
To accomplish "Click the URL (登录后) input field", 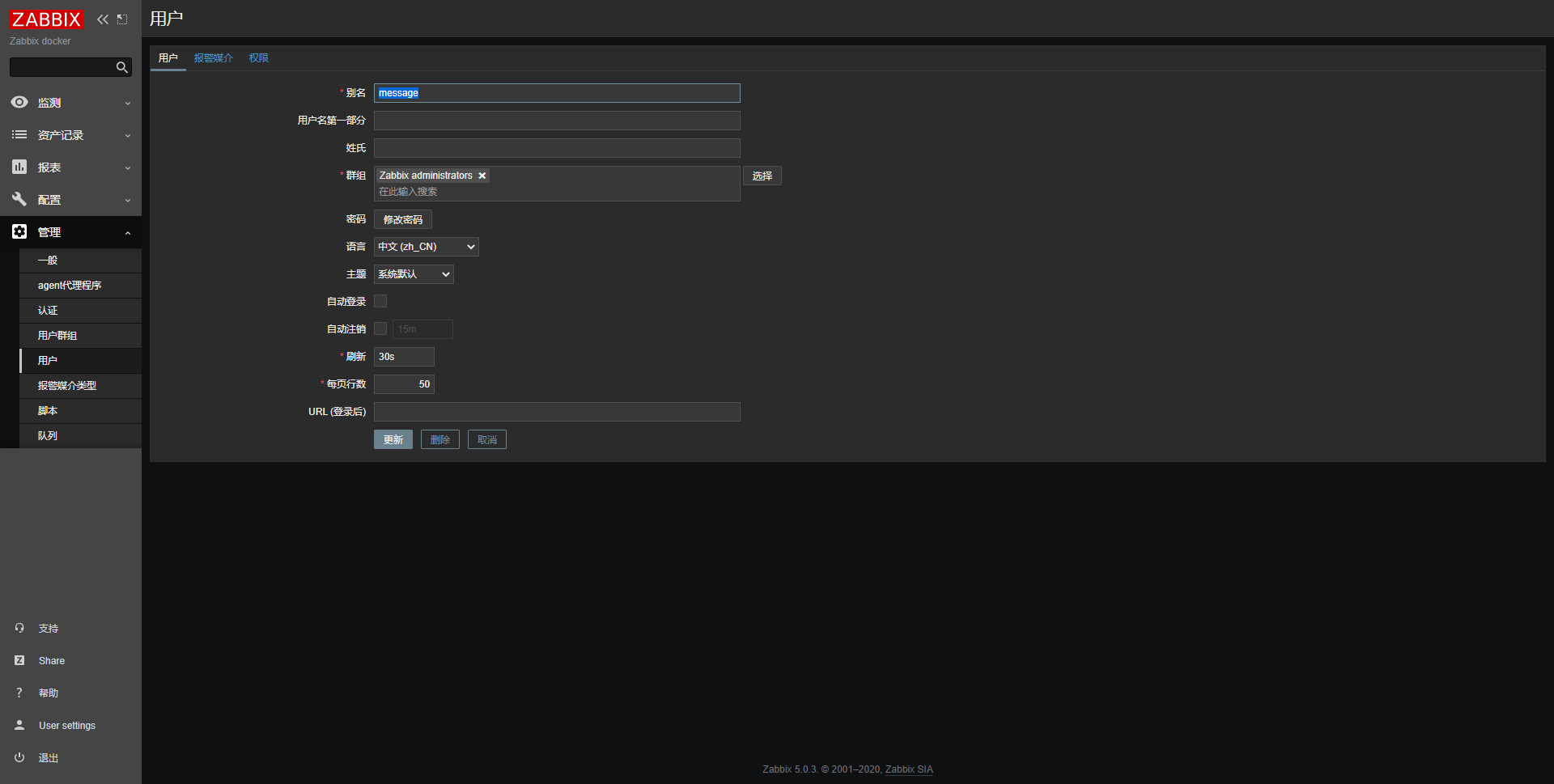I will 557,412.
